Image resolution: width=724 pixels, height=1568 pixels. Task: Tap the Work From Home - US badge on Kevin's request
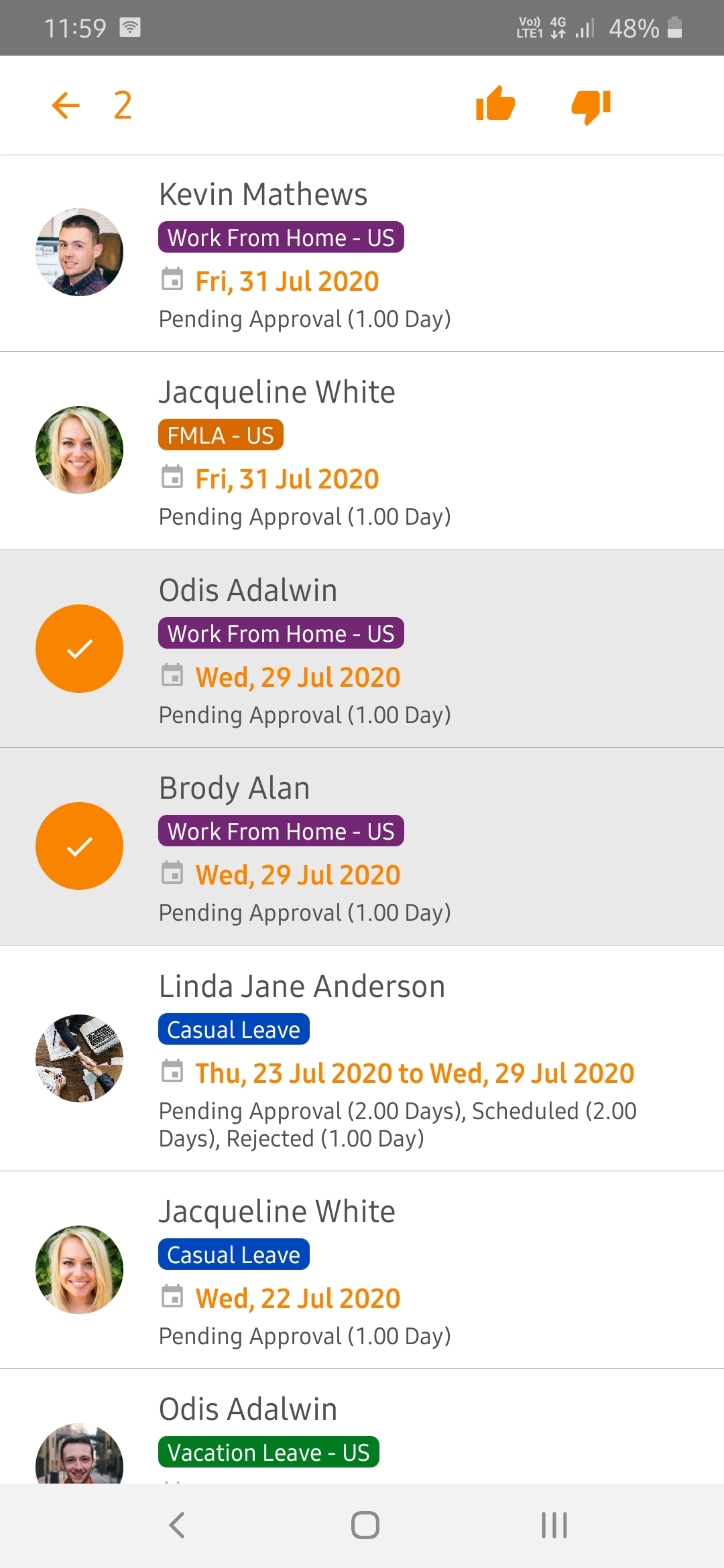click(x=281, y=237)
